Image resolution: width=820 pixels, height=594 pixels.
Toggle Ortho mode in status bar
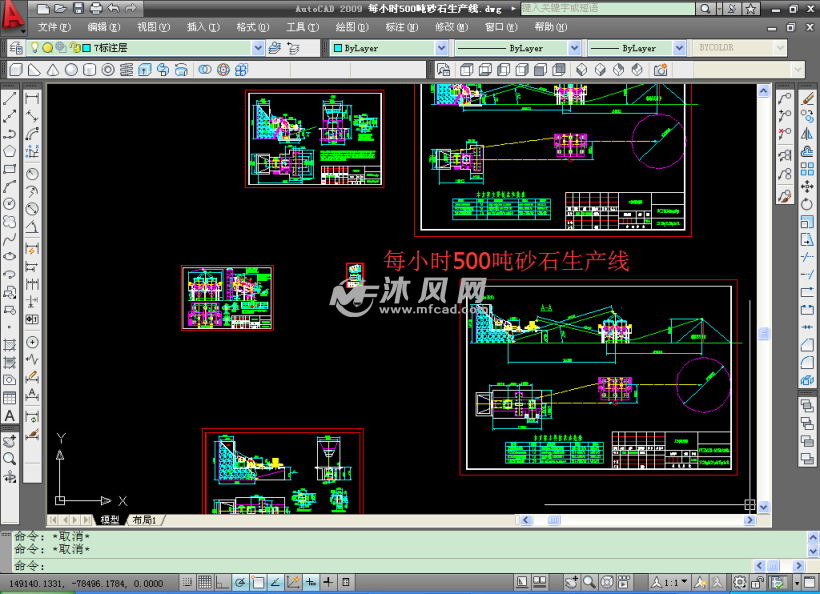click(x=223, y=582)
